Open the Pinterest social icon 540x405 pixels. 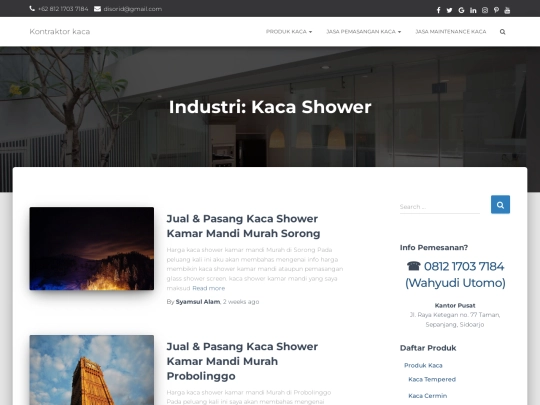pos(496,10)
